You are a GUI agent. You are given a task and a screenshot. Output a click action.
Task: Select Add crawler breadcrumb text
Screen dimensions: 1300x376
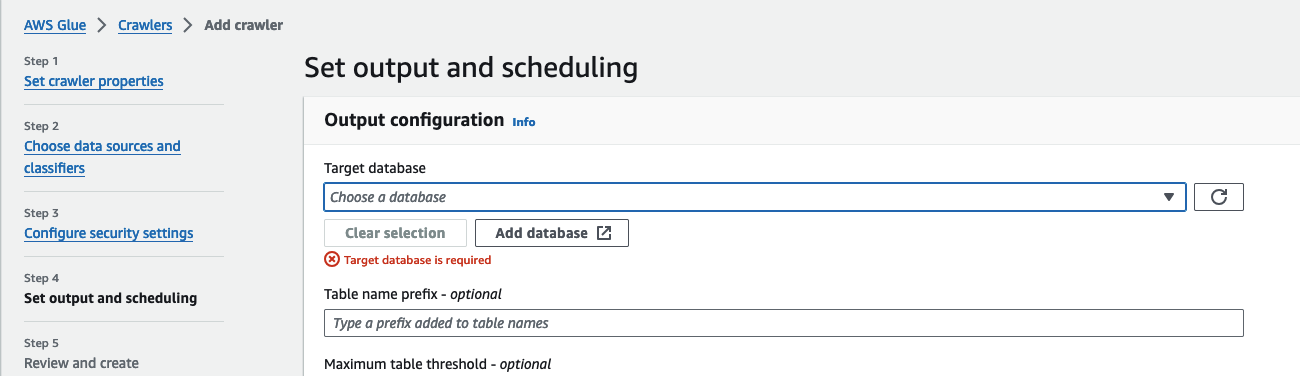[243, 25]
